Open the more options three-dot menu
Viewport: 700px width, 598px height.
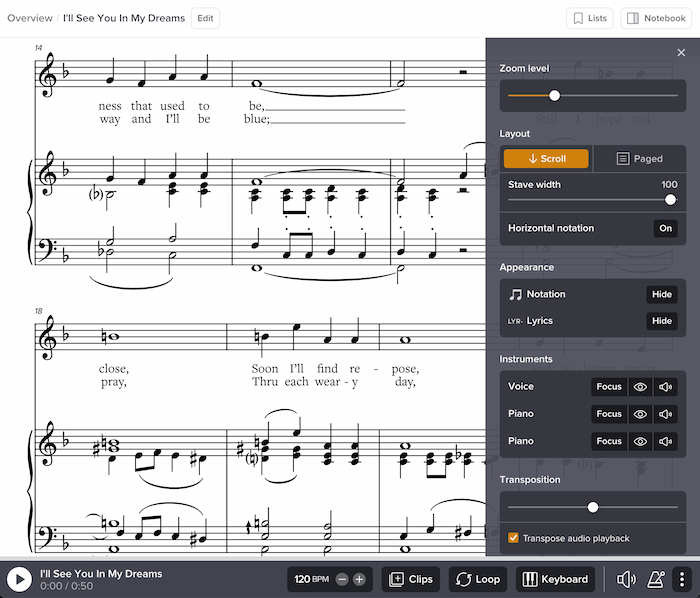pos(682,579)
